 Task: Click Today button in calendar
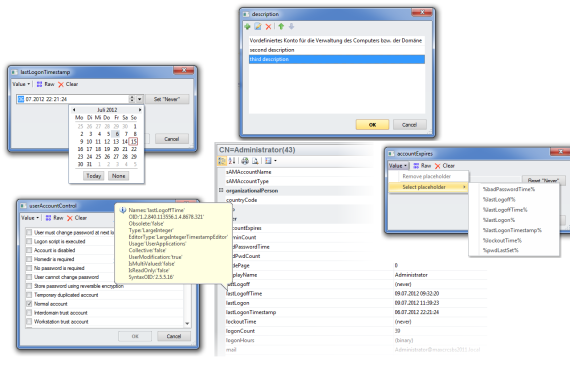(x=93, y=176)
